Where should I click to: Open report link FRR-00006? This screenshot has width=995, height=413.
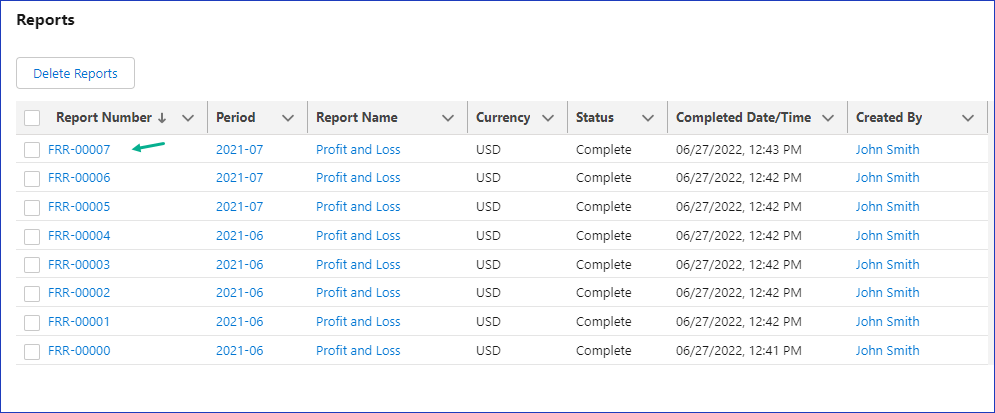79,178
